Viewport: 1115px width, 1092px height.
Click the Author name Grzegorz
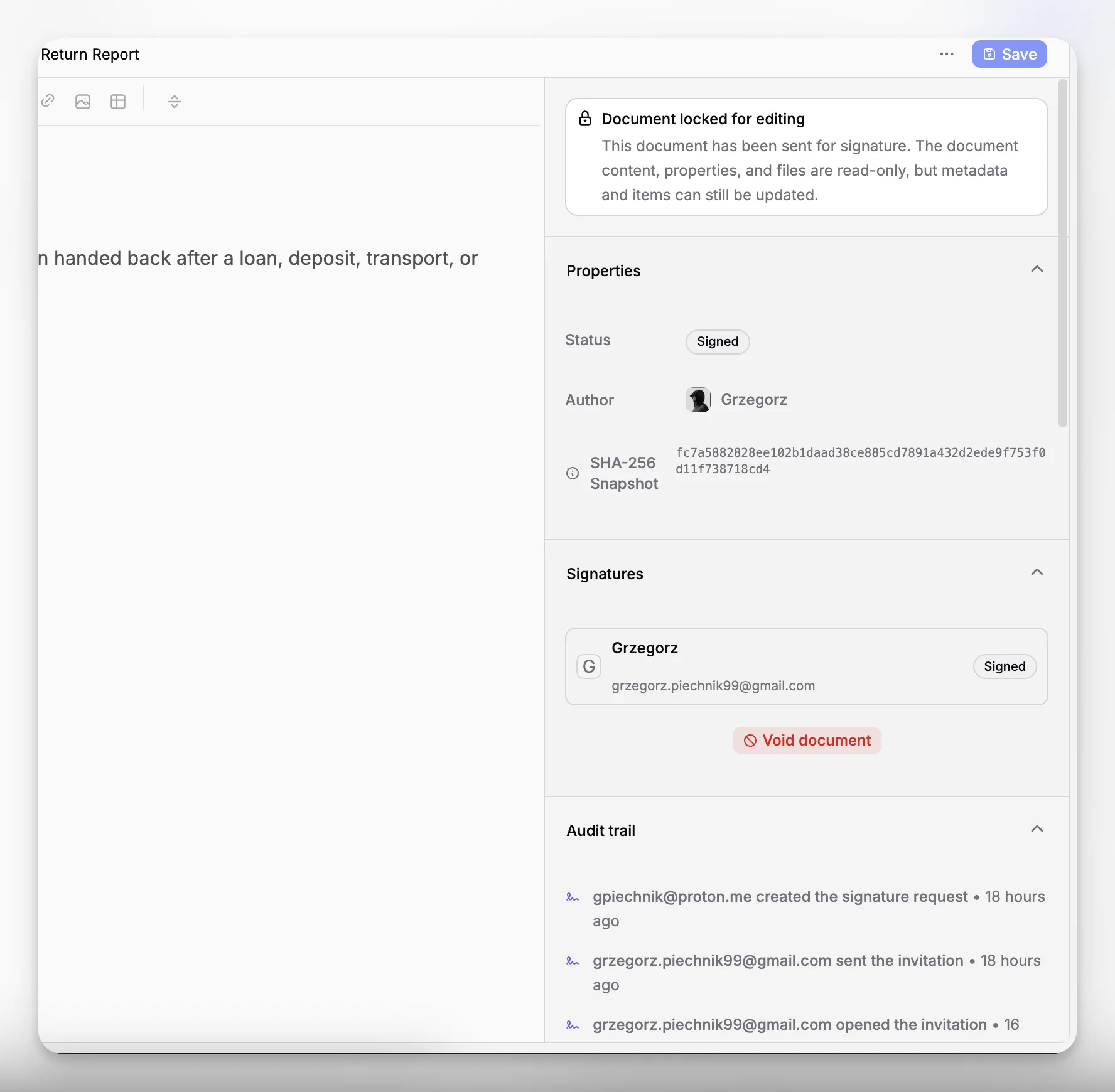[x=754, y=400]
